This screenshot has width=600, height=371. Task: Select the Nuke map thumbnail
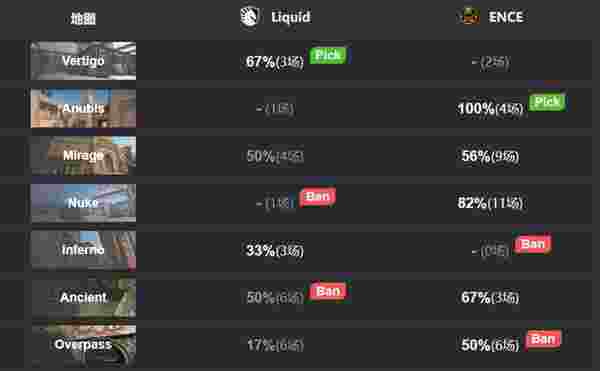[83, 203]
